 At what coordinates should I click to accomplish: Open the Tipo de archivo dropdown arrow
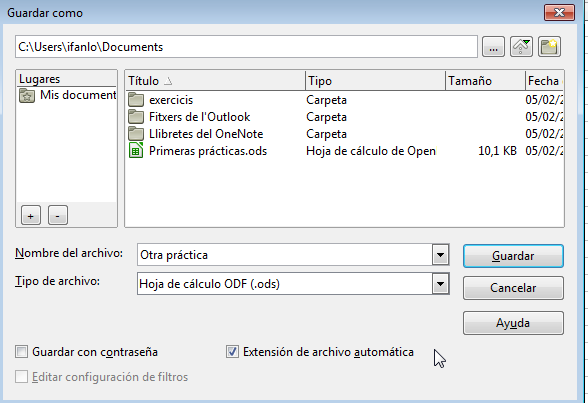click(x=440, y=284)
